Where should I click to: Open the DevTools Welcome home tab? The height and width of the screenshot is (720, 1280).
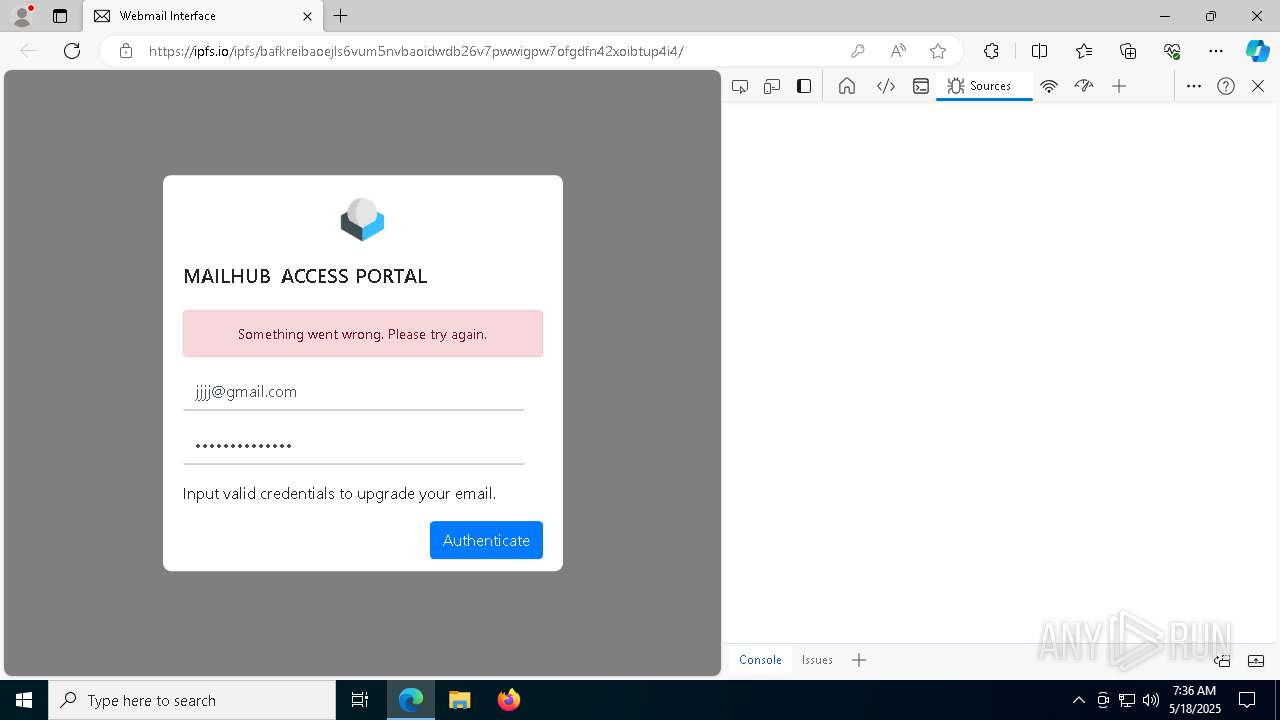click(847, 86)
